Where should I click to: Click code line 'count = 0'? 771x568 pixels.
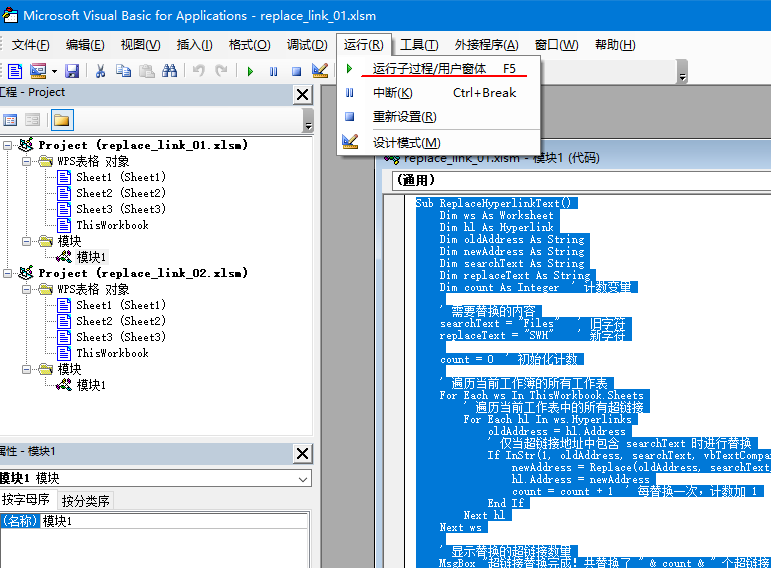[x=467, y=359]
